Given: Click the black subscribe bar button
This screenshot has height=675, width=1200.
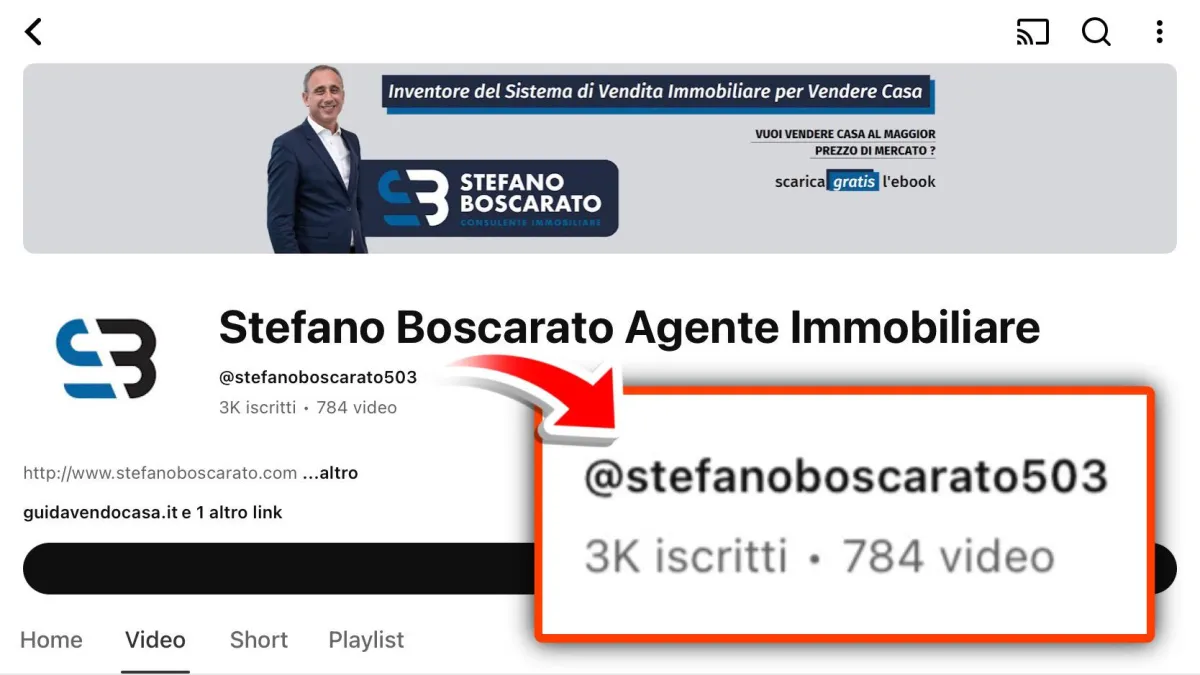Looking at the screenshot, I should [280, 569].
